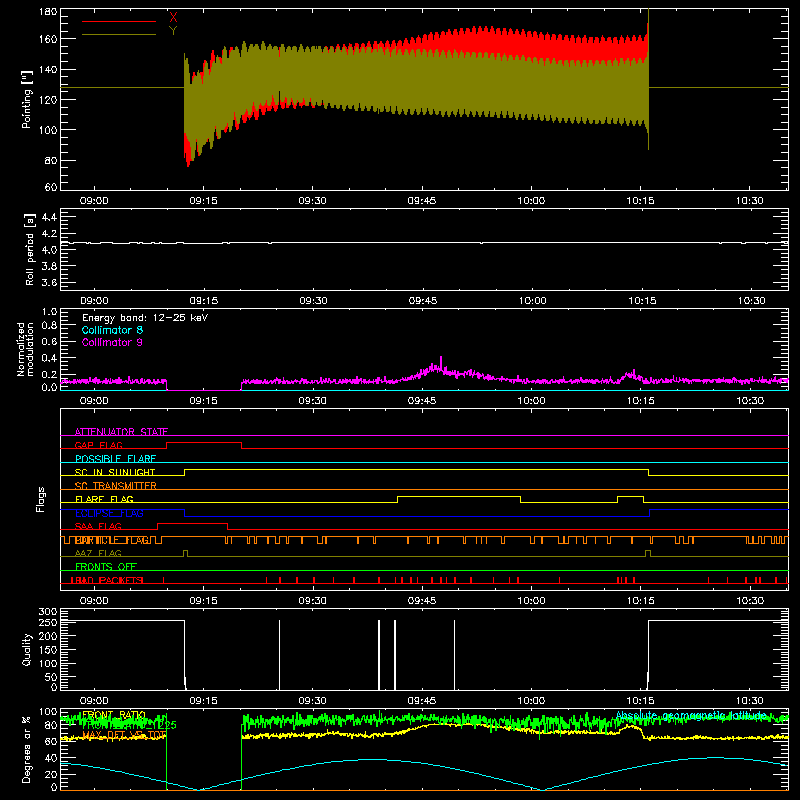Click the Normalized modulation axis title

[x=26, y=349]
